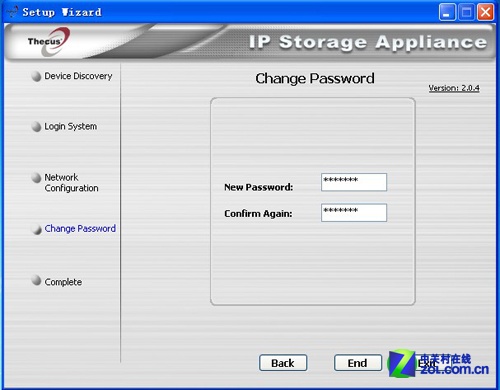Image resolution: width=500 pixels, height=390 pixels.
Task: Click the Device Discovery bullet icon
Action: (x=36, y=76)
